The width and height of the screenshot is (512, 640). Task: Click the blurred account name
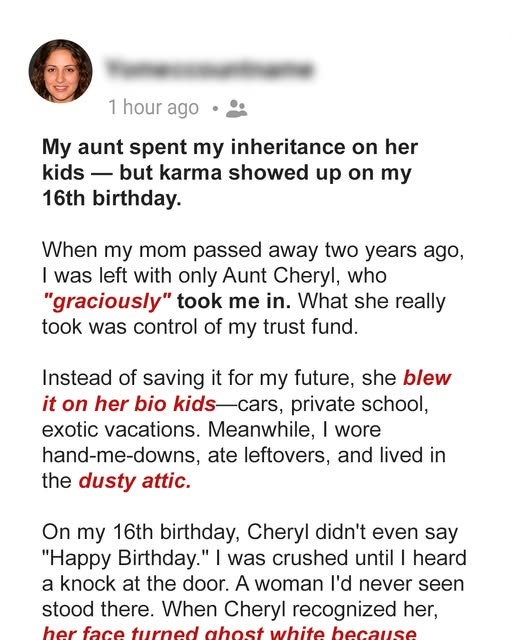209,69
